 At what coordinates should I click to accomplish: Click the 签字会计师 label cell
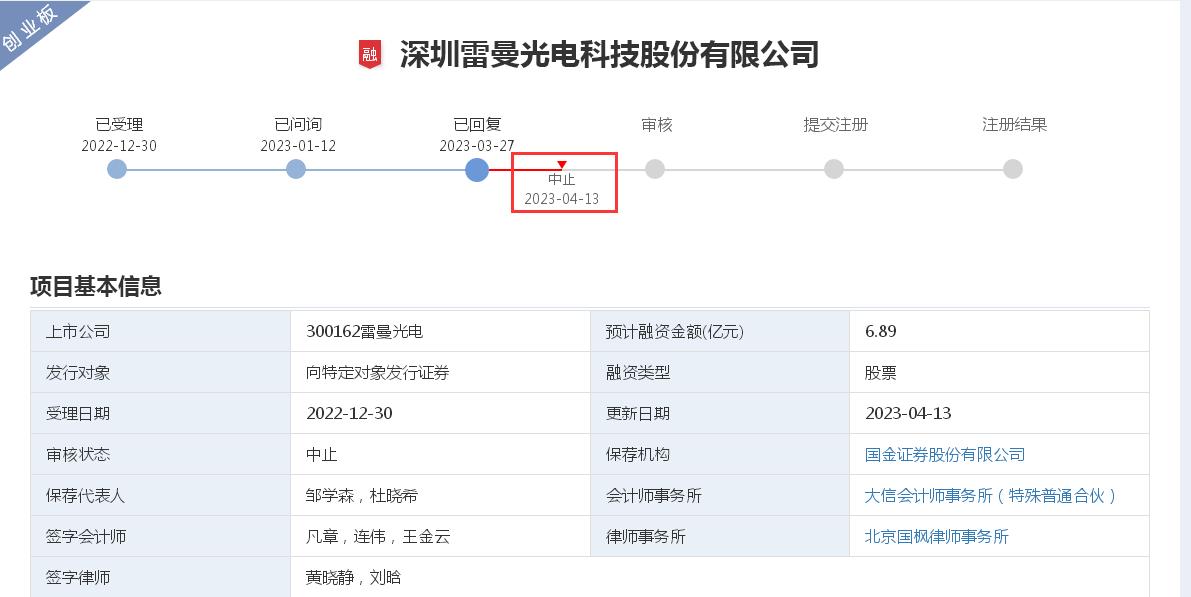[x=160, y=536]
